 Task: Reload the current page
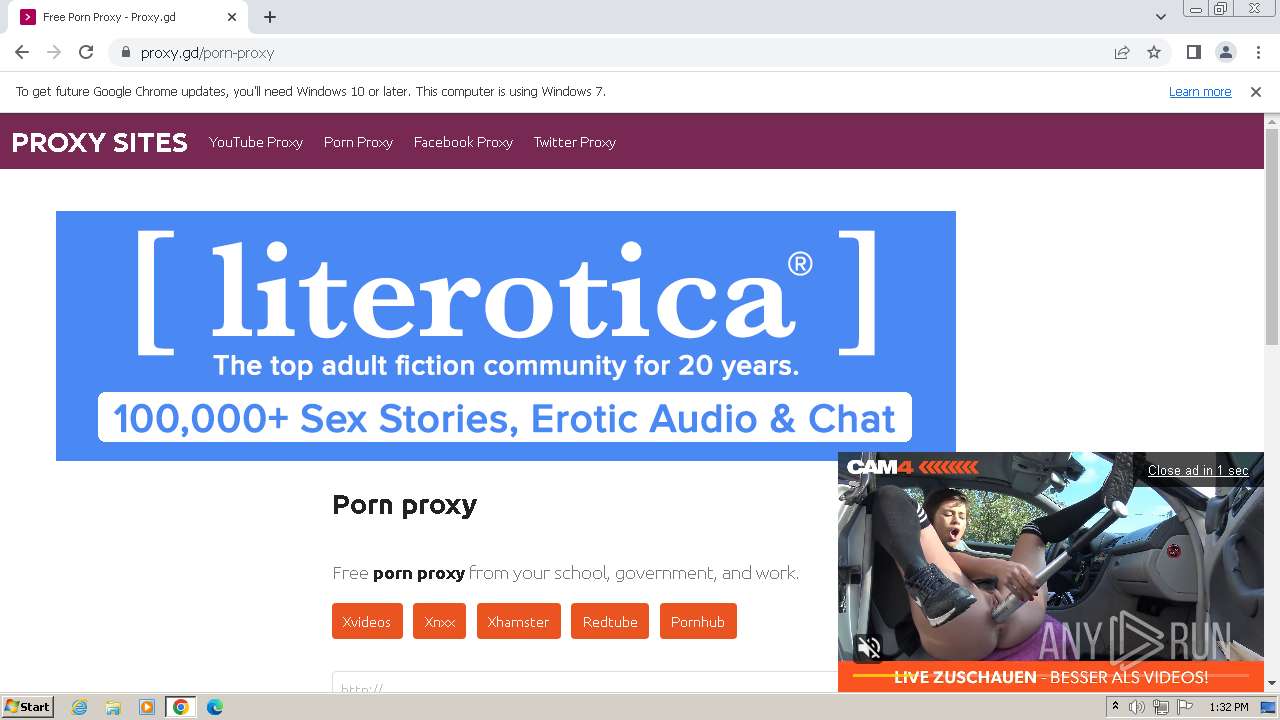[86, 53]
